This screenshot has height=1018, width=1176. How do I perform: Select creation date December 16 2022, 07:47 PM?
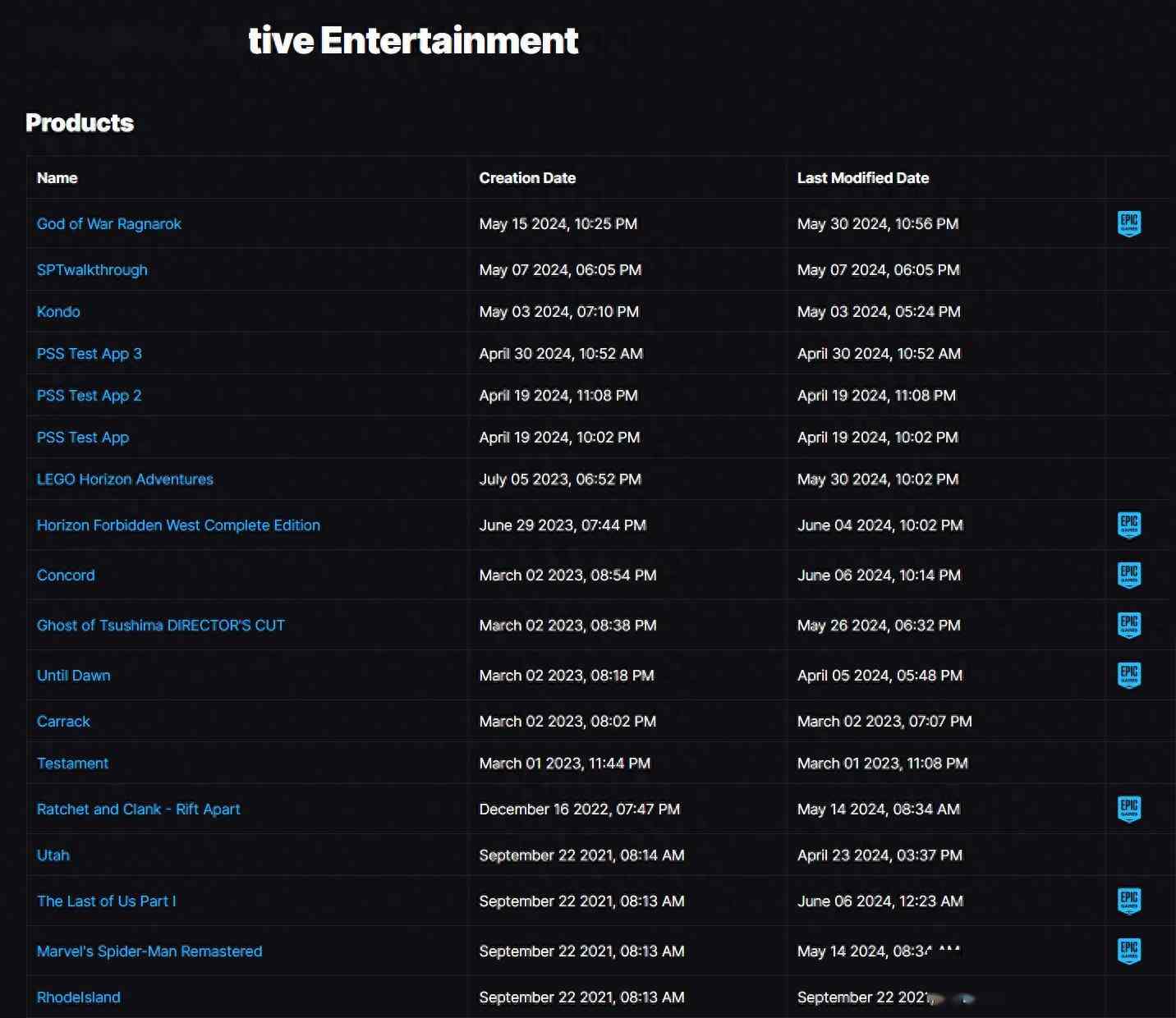point(580,809)
